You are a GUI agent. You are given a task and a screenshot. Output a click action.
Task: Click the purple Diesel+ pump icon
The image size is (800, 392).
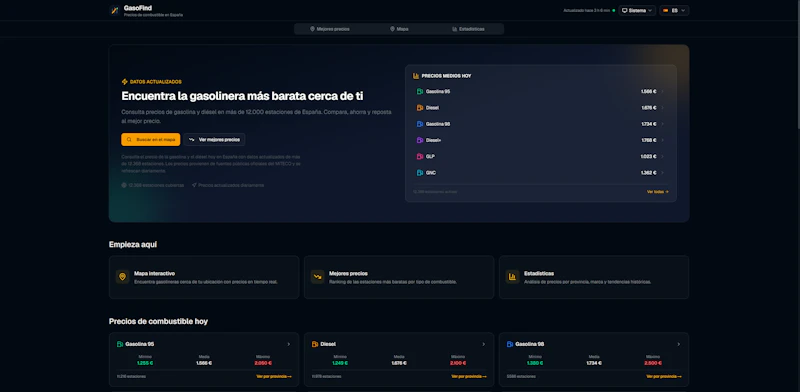point(420,140)
